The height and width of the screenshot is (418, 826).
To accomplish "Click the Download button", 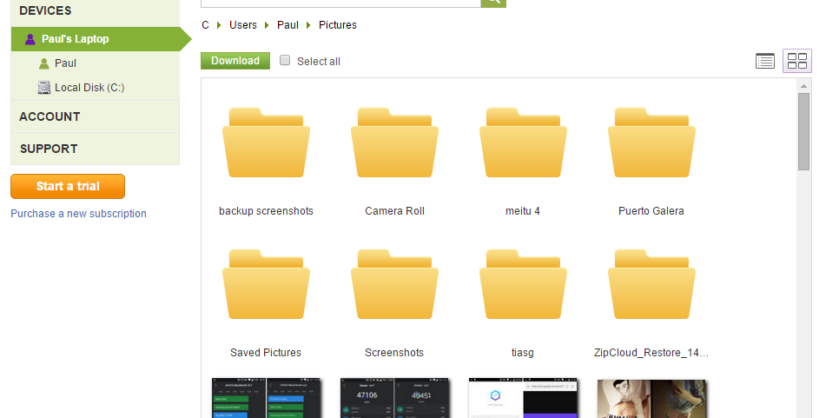I will click(235, 61).
